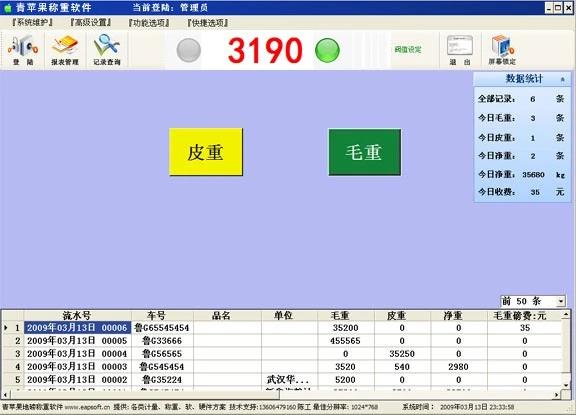Collapse the 数据统计 statistics panel
This screenshot has height=415, width=576.
(x=562, y=79)
